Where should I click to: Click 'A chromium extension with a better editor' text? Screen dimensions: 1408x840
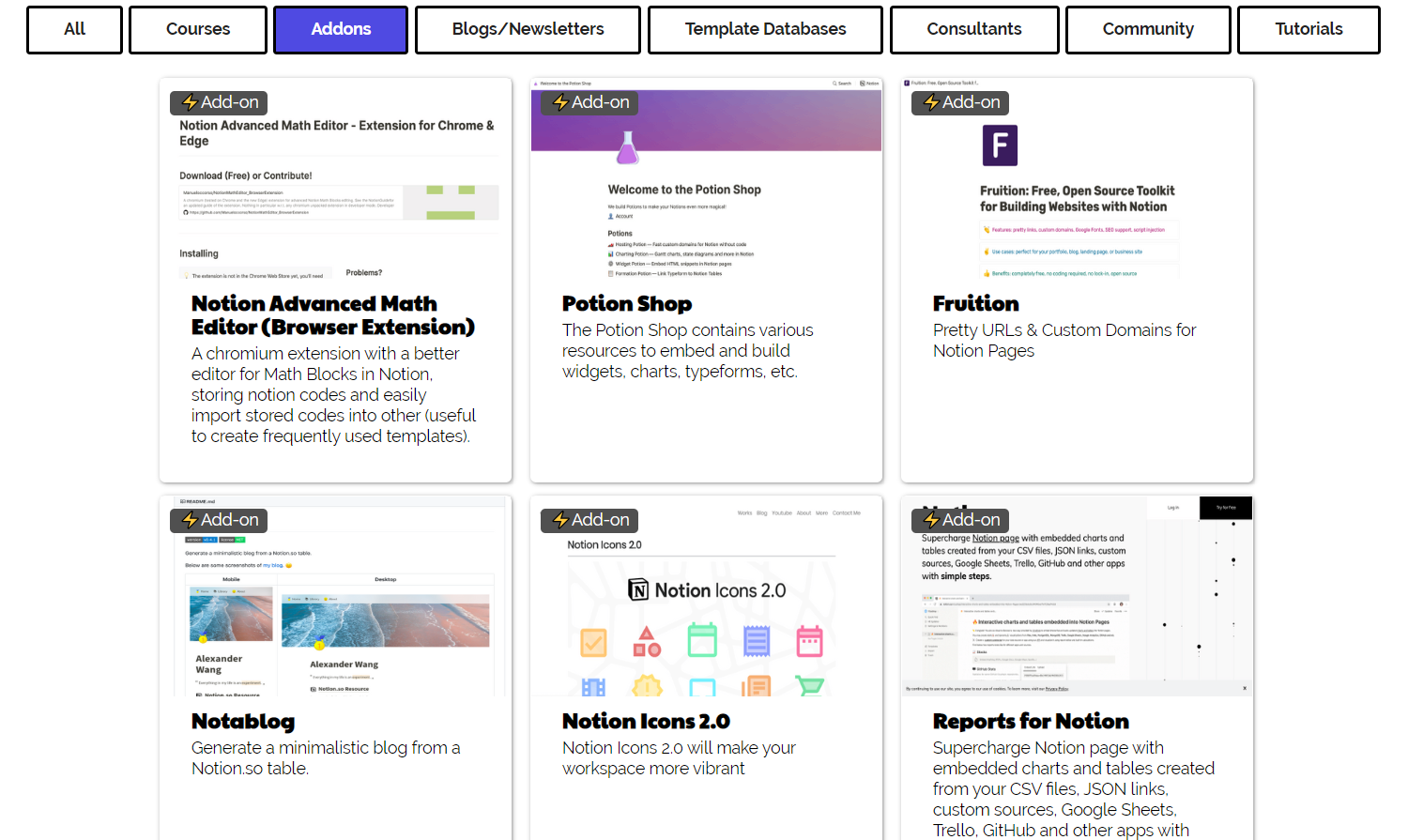[333, 395]
